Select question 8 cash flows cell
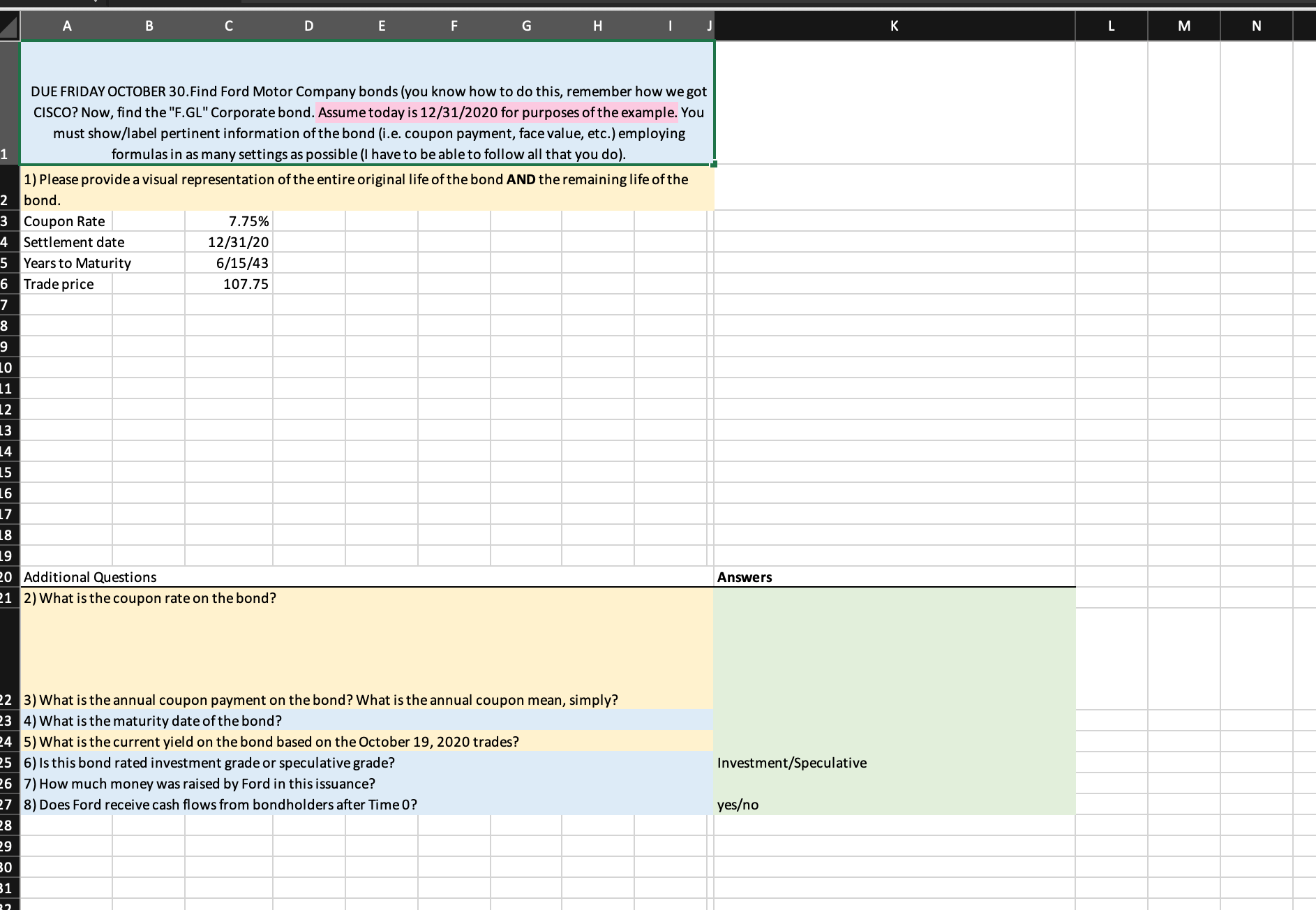This screenshot has height=910, width=1316. tap(368, 805)
